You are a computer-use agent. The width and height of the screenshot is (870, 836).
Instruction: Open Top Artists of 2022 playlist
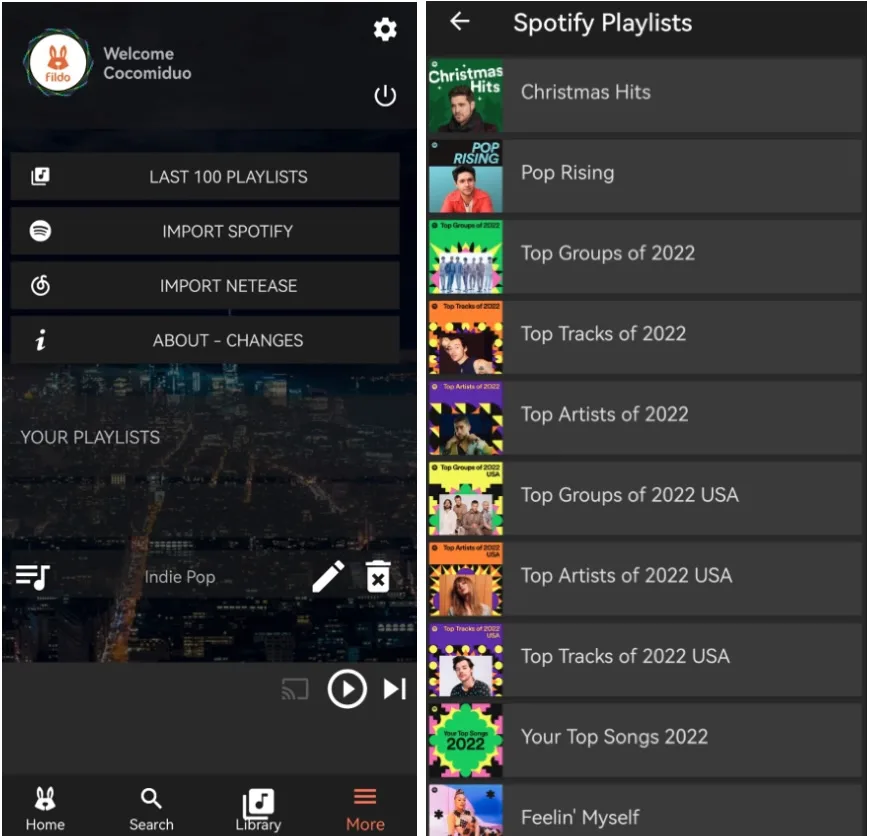(645, 418)
